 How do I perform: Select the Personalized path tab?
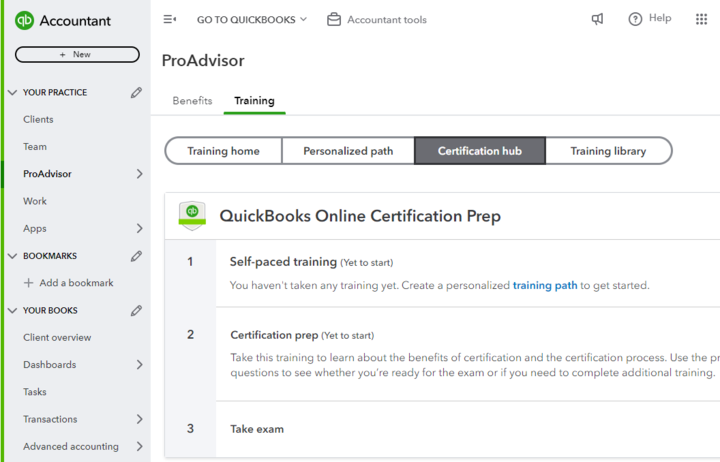[348, 151]
